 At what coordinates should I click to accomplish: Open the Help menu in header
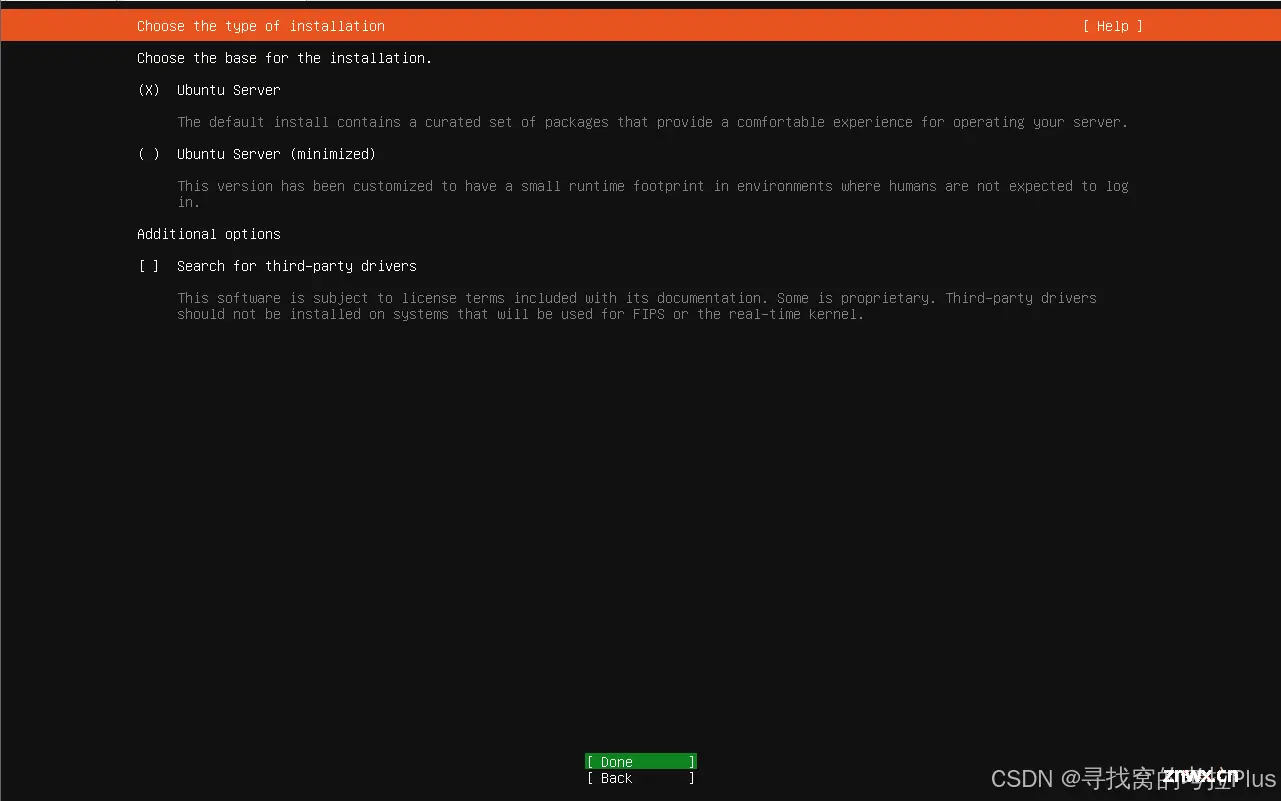(1112, 26)
